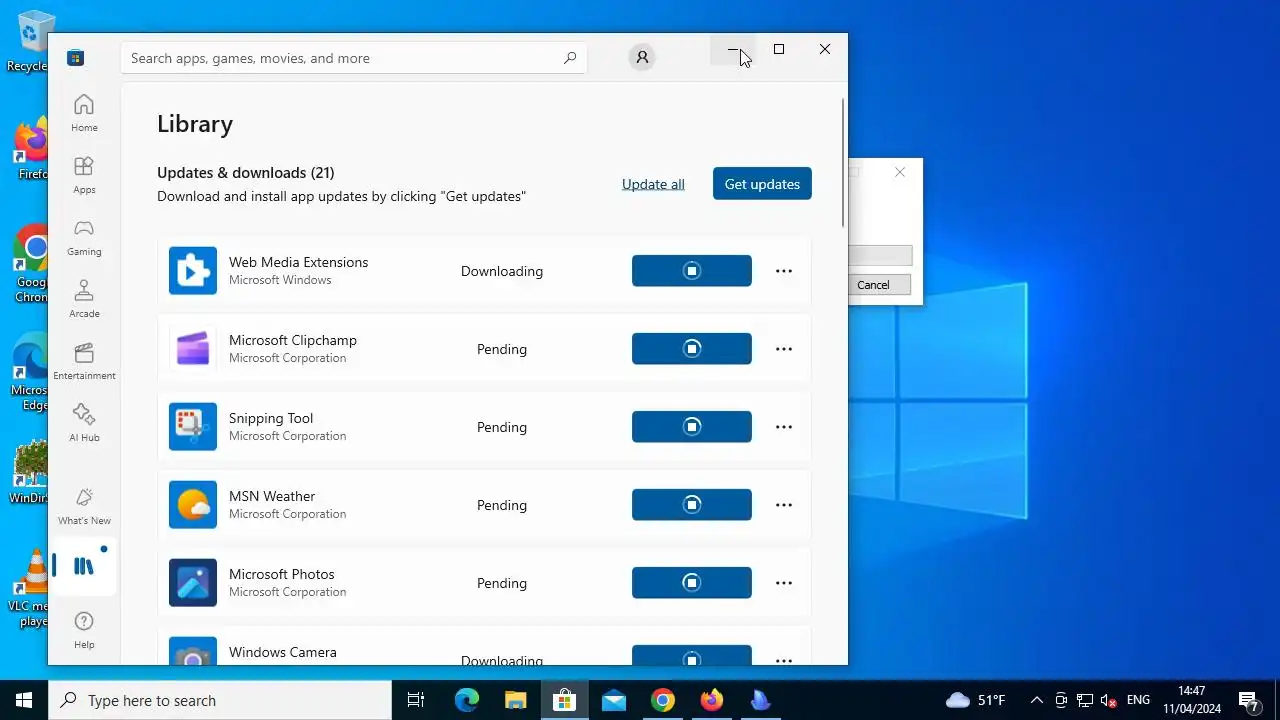Click the Web Media Extensions title

tap(298, 262)
